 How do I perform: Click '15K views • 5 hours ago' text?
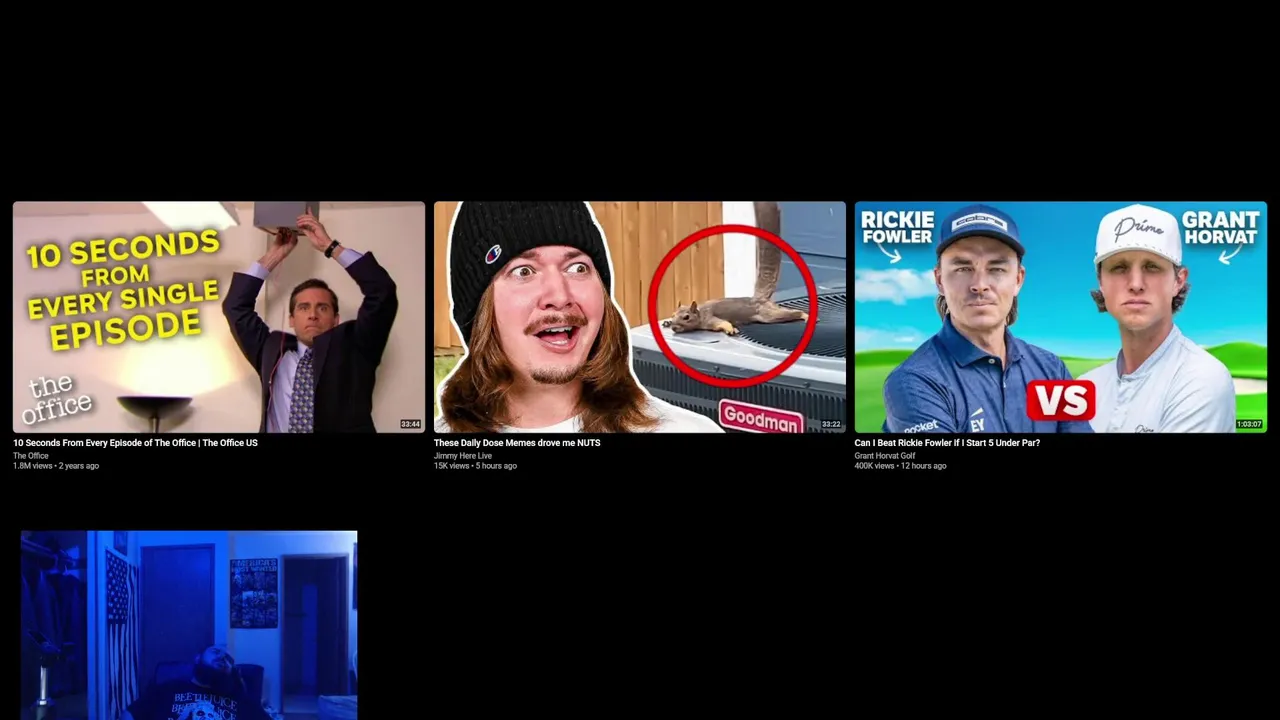tap(475, 466)
